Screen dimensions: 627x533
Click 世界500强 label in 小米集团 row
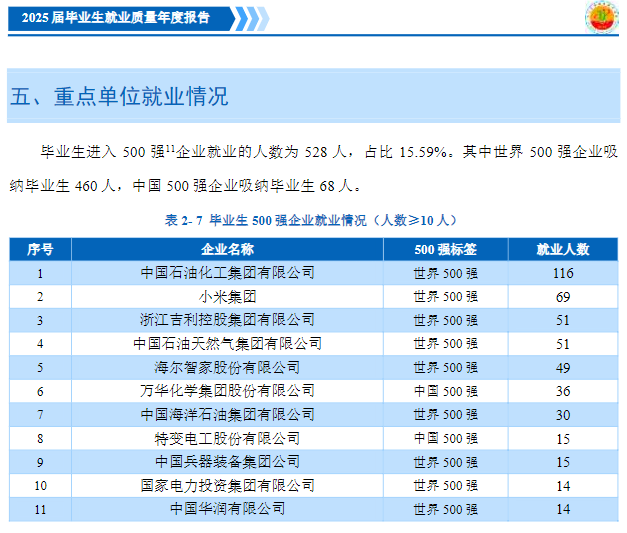point(446,297)
